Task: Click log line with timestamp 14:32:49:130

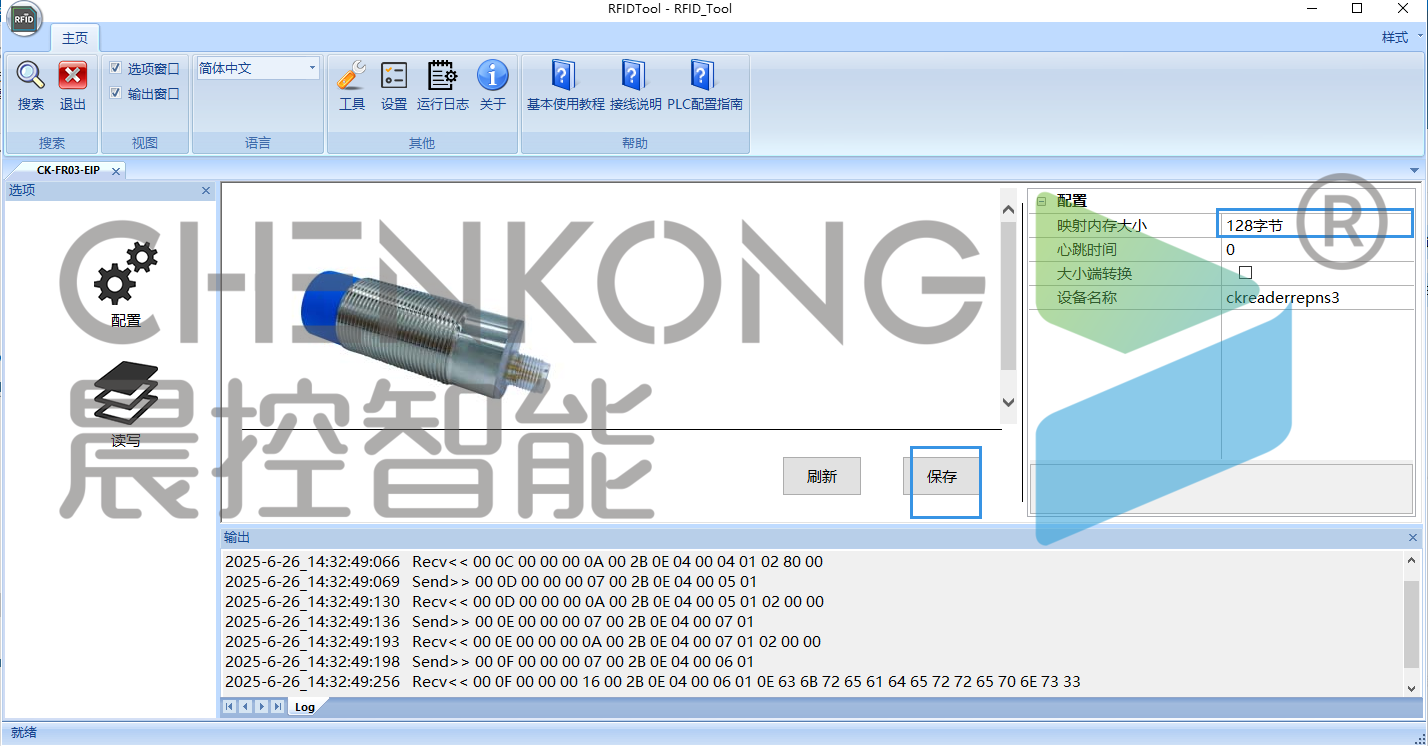Action: pyautogui.click(x=525, y=602)
